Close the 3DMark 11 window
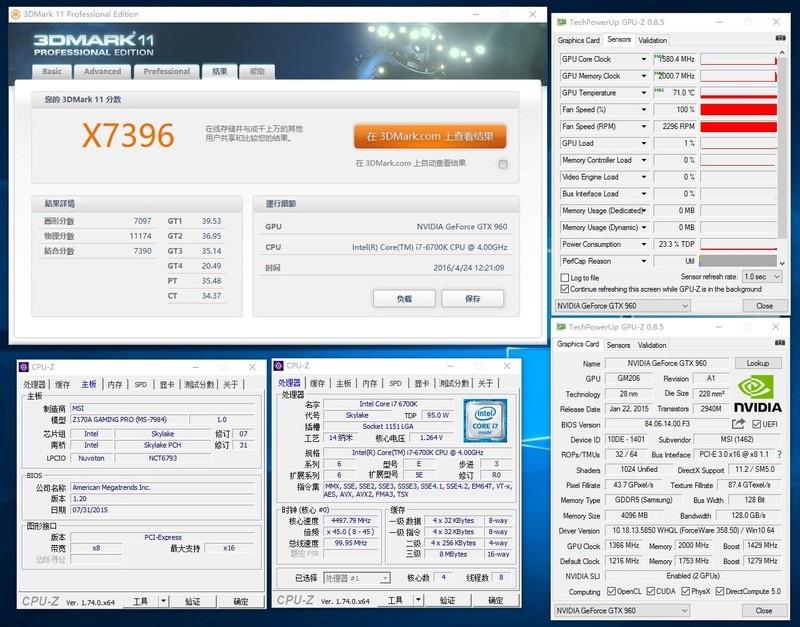Image resolution: width=800 pixels, height=627 pixels. click(532, 14)
